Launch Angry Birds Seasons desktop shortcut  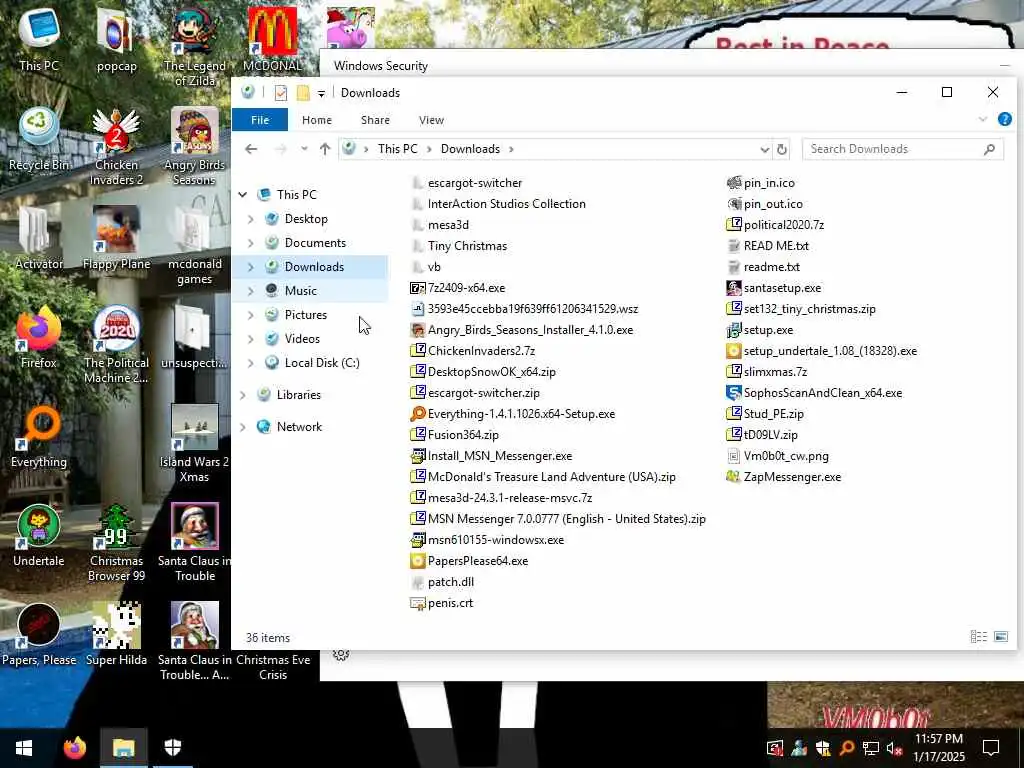[194, 146]
